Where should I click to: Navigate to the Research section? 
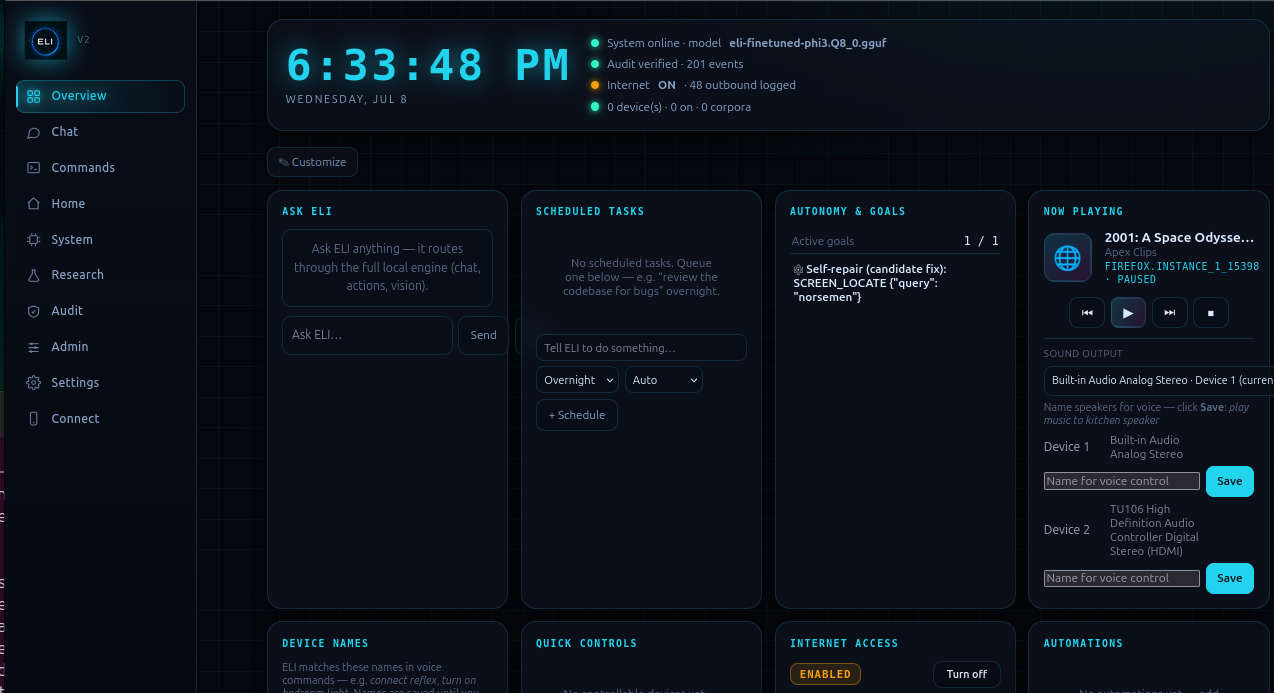click(100, 275)
